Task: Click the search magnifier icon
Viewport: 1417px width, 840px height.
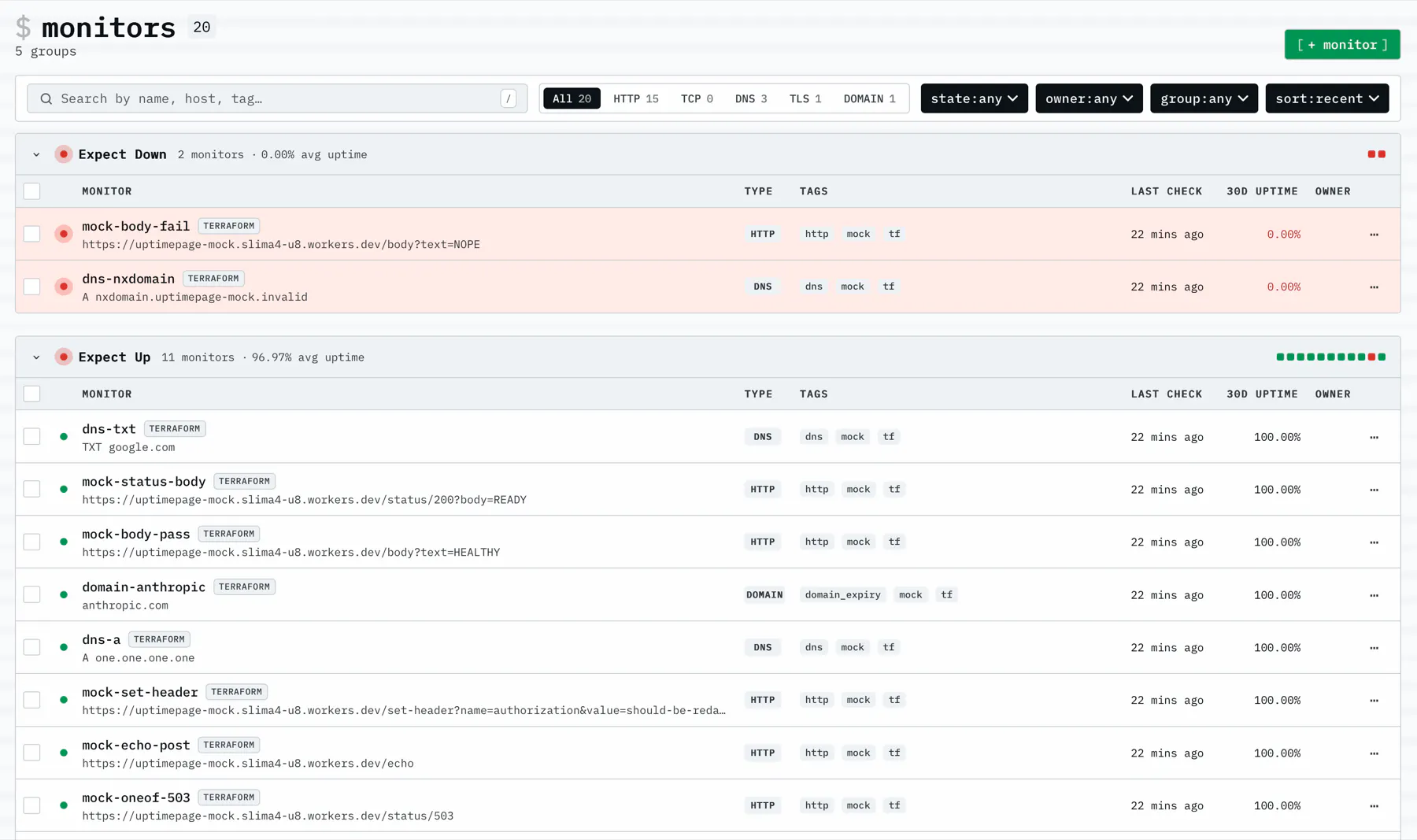Action: (46, 98)
